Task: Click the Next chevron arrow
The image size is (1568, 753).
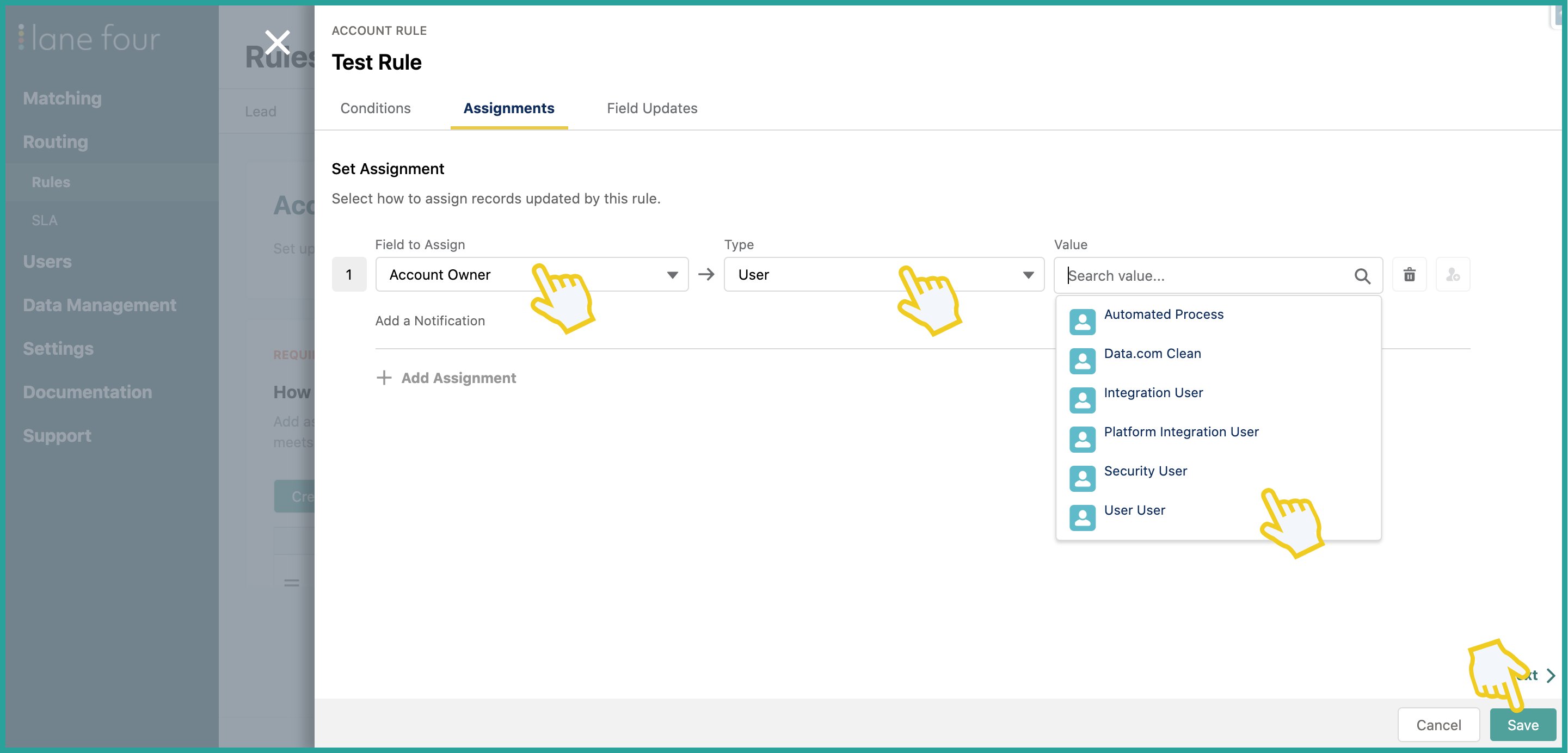Action: click(1551, 675)
